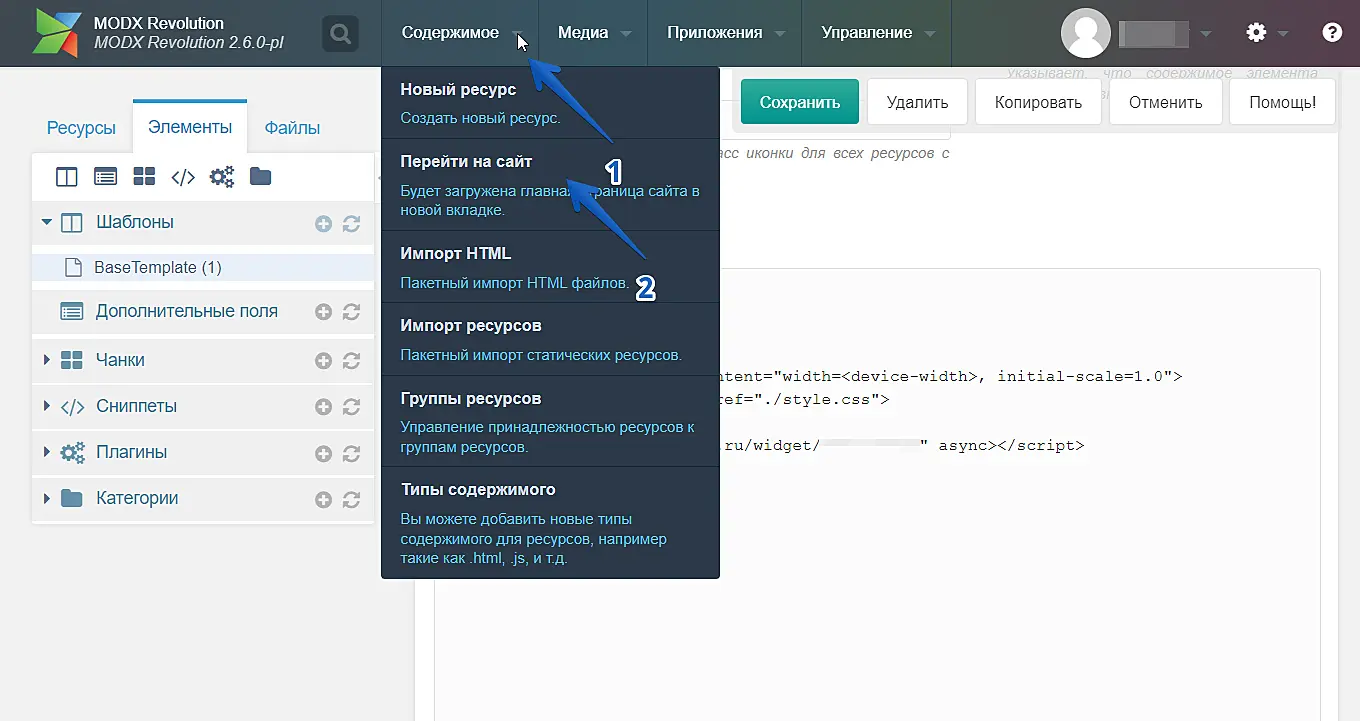Screen dimensions: 1360x721
Task: Click the new plugin gears toolbar icon
Action: (221, 177)
